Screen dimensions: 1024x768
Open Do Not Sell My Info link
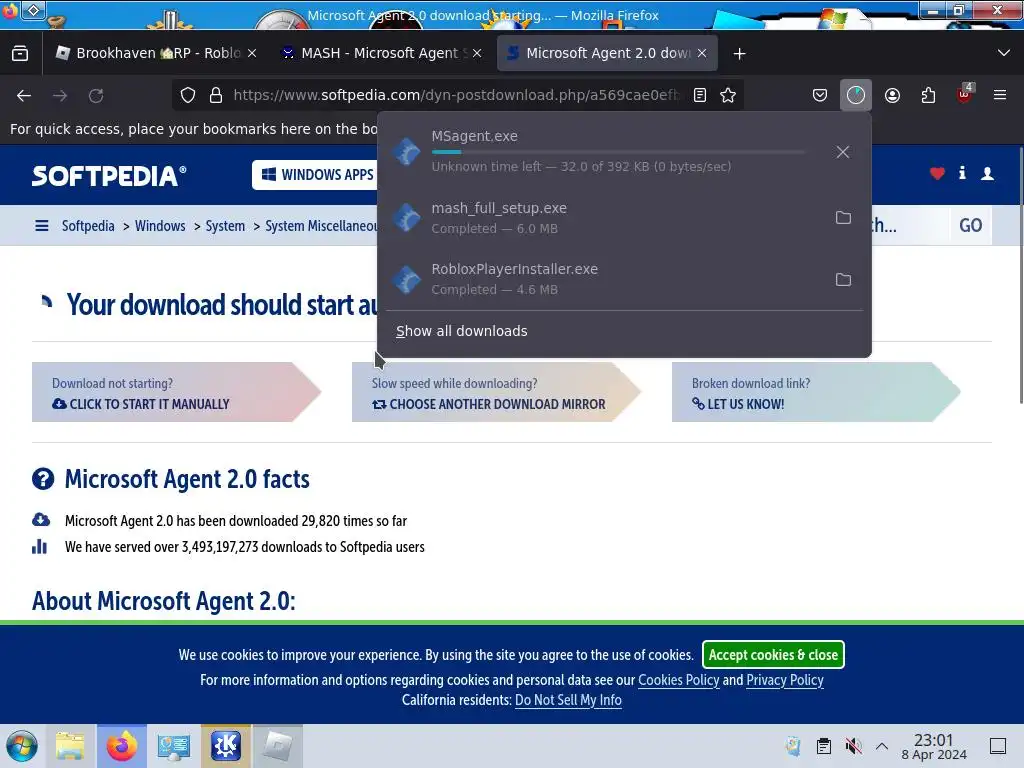pyautogui.click(x=568, y=700)
